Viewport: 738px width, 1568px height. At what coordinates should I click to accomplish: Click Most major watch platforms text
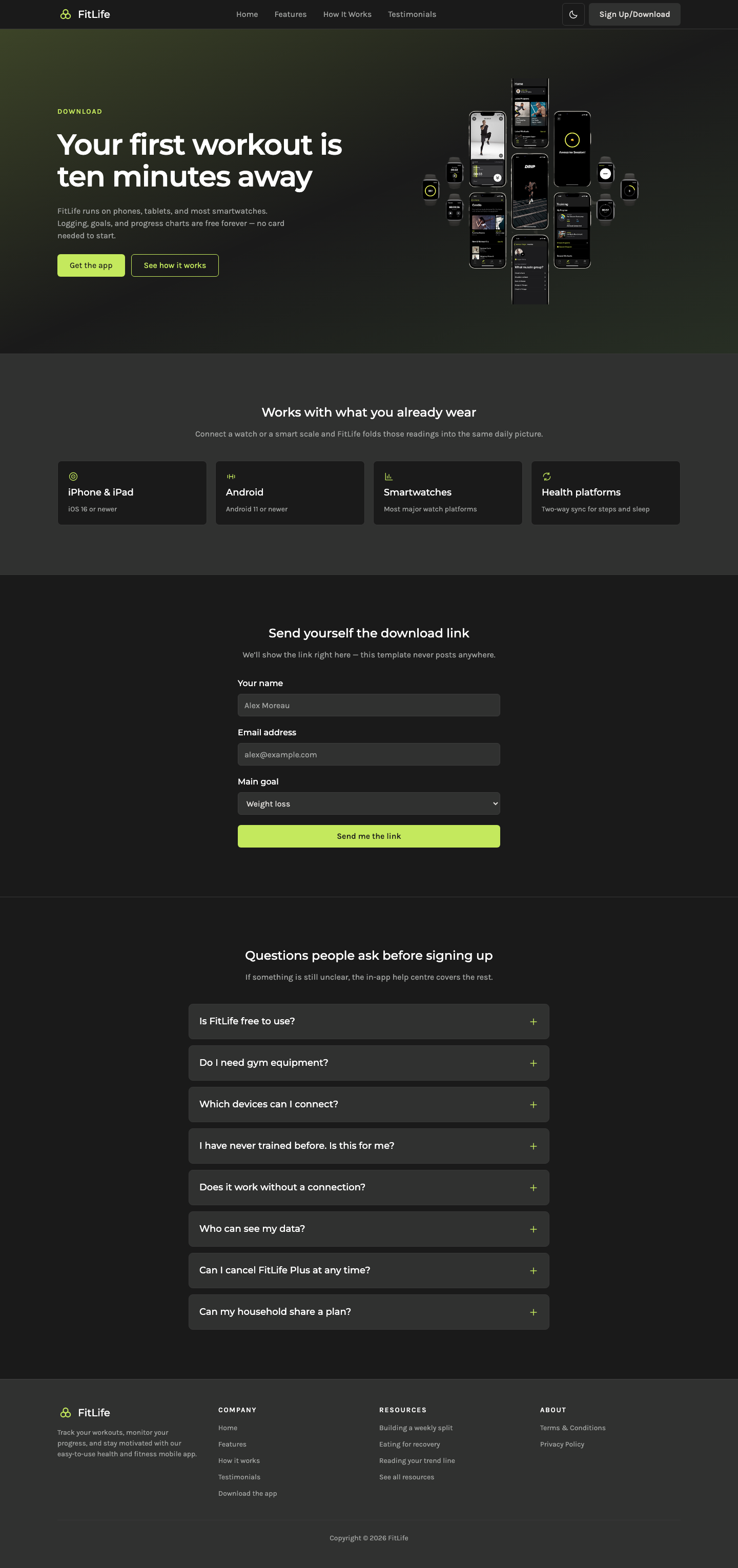(430, 509)
